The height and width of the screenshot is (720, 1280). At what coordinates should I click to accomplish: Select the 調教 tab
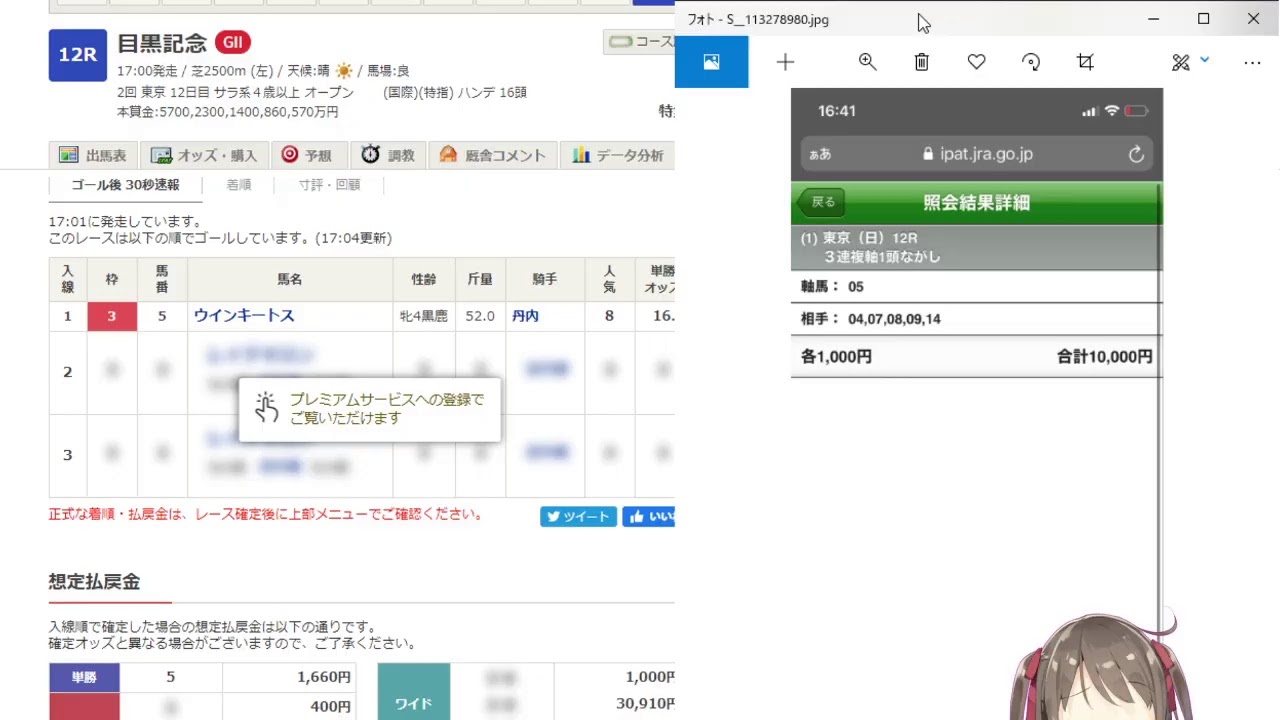coord(388,155)
